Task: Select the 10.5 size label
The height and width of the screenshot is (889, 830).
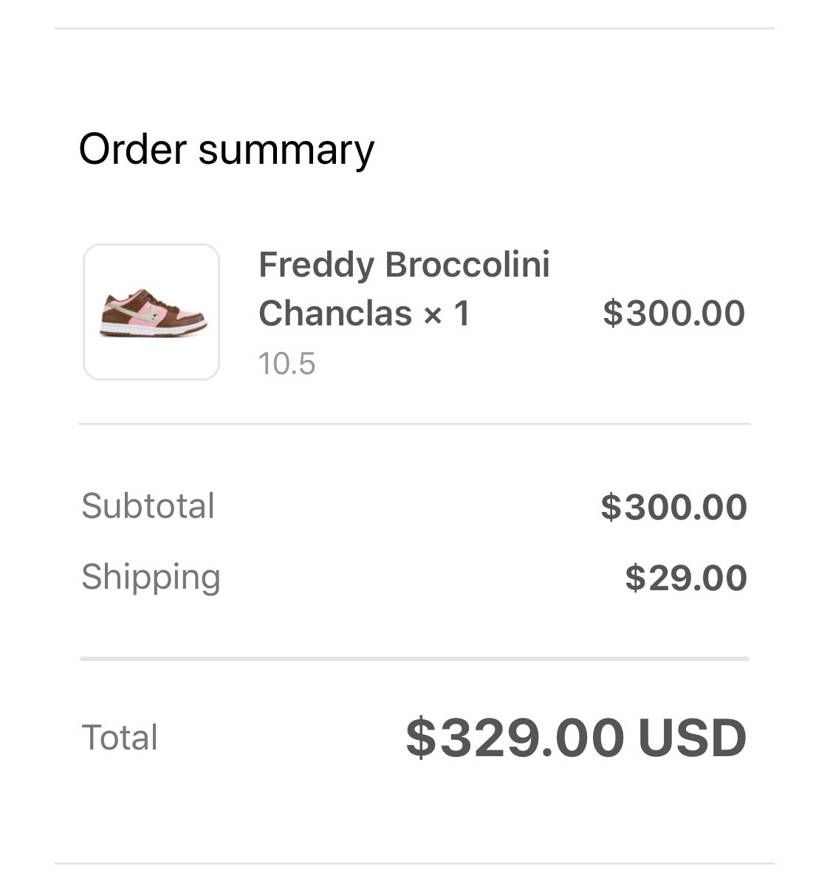Action: [x=286, y=364]
